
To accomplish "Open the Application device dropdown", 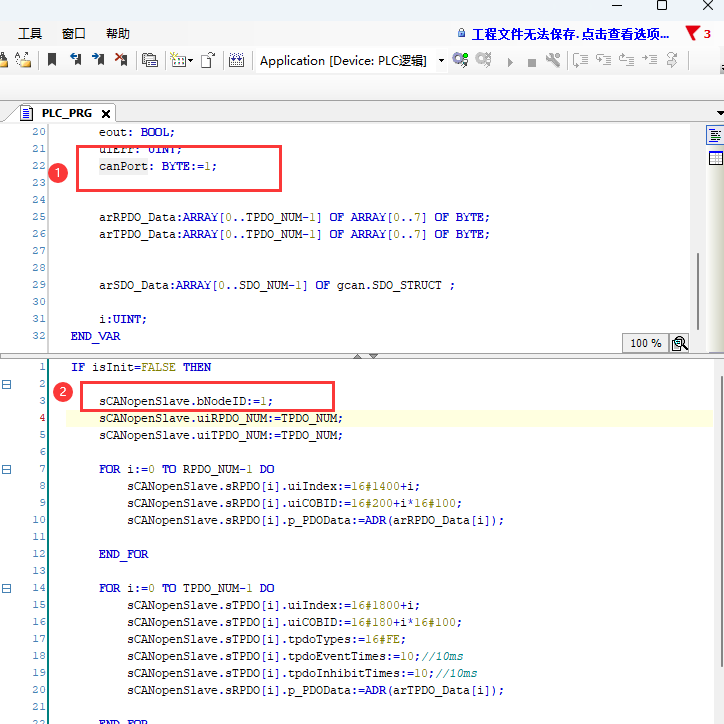I will pyautogui.click(x=441, y=60).
